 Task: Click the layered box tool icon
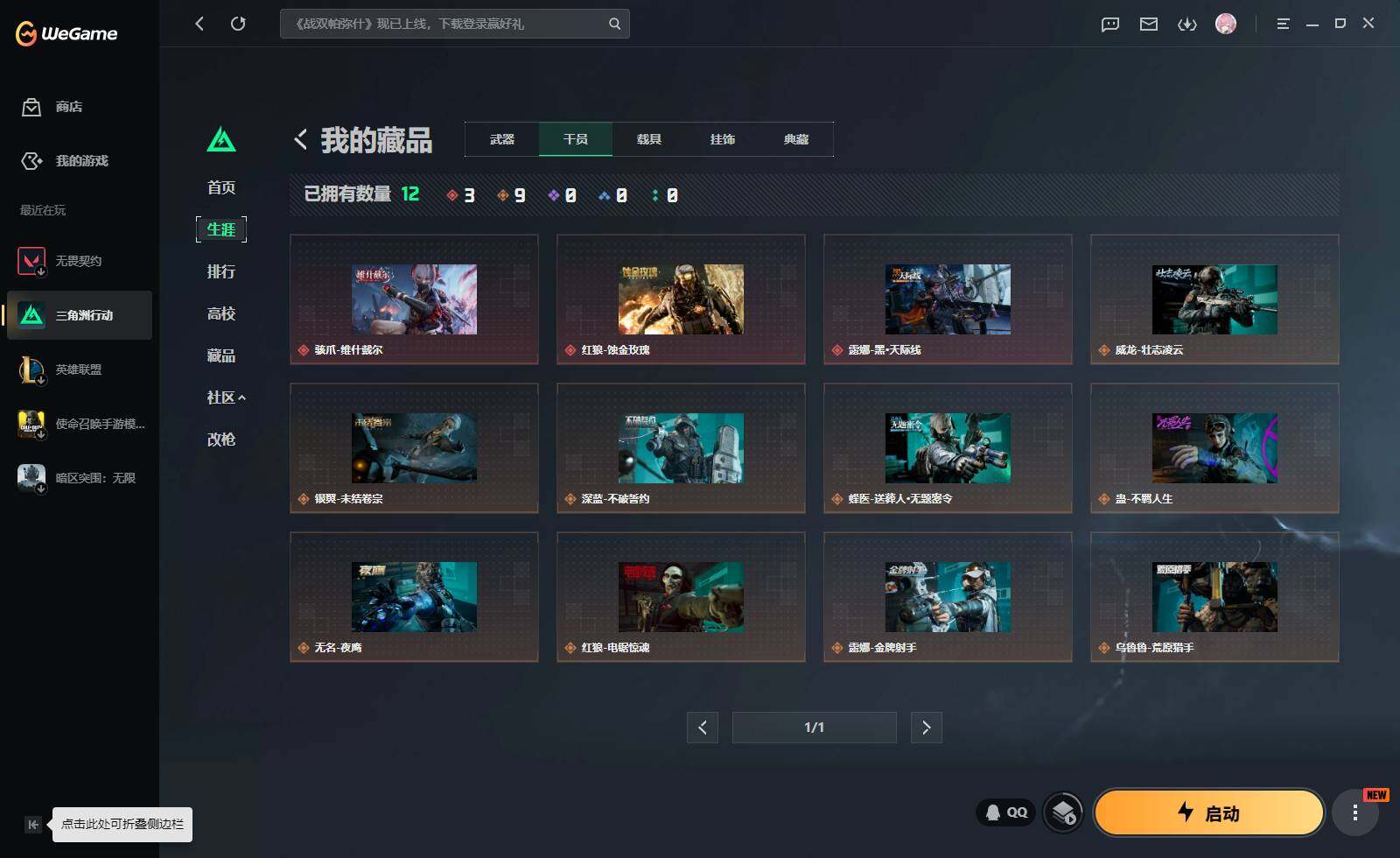coord(1064,812)
